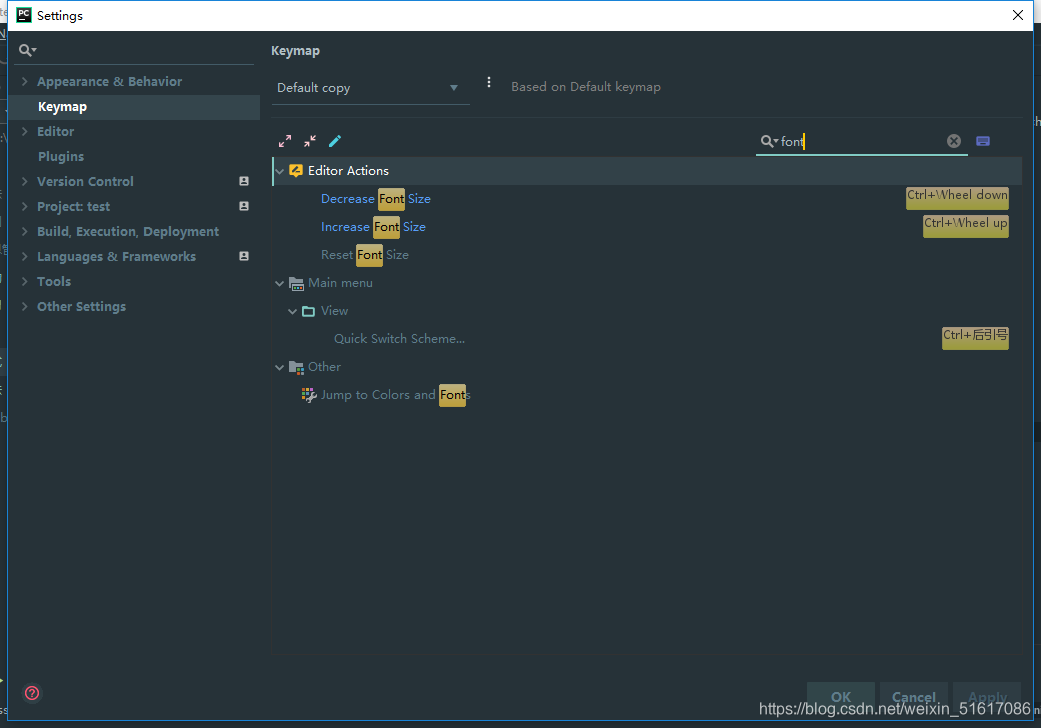Click the Ctrl+Wheel up shortcut label
Screen dimensions: 1041x728
point(966,226)
